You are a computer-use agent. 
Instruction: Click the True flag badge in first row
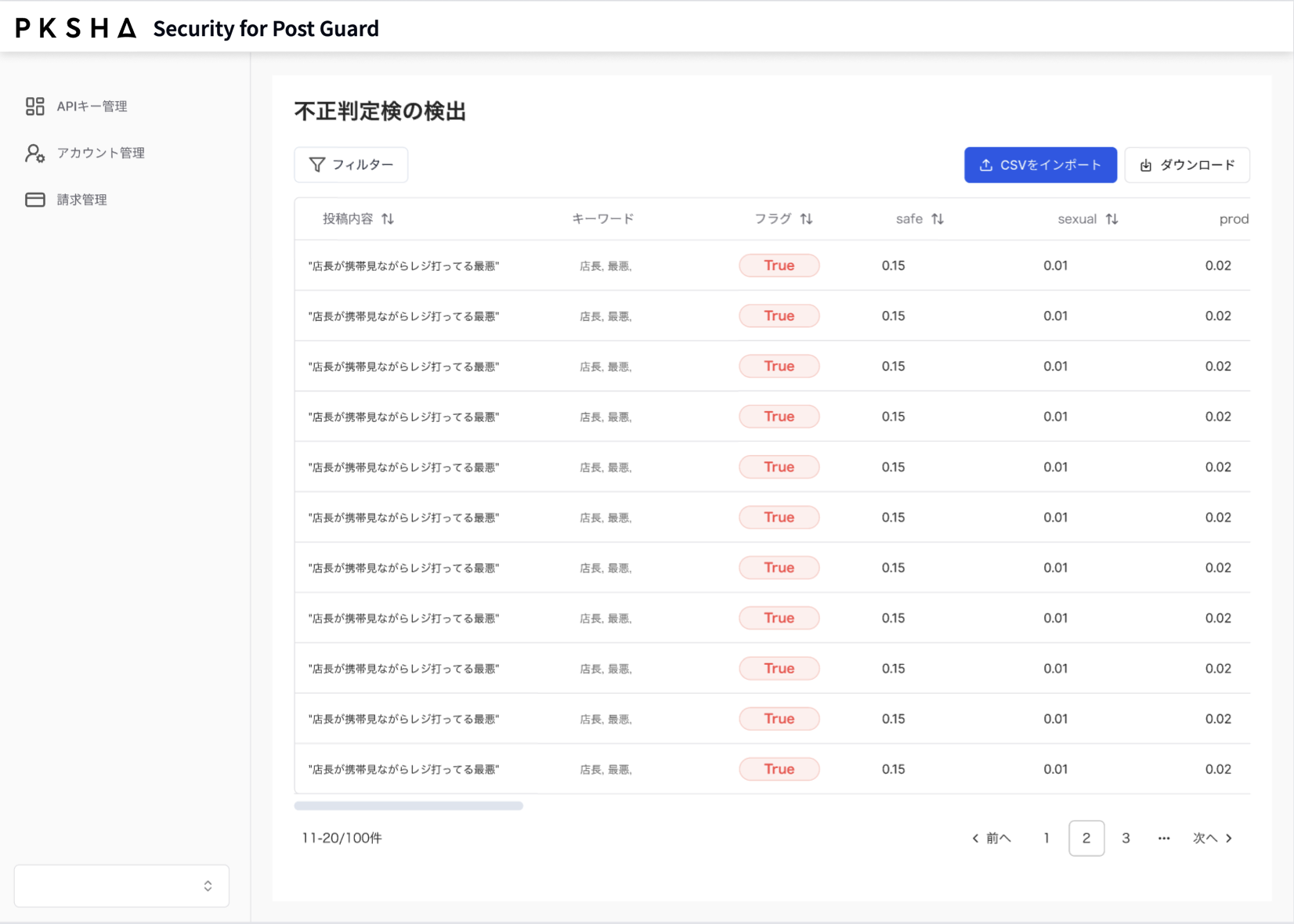(779, 265)
